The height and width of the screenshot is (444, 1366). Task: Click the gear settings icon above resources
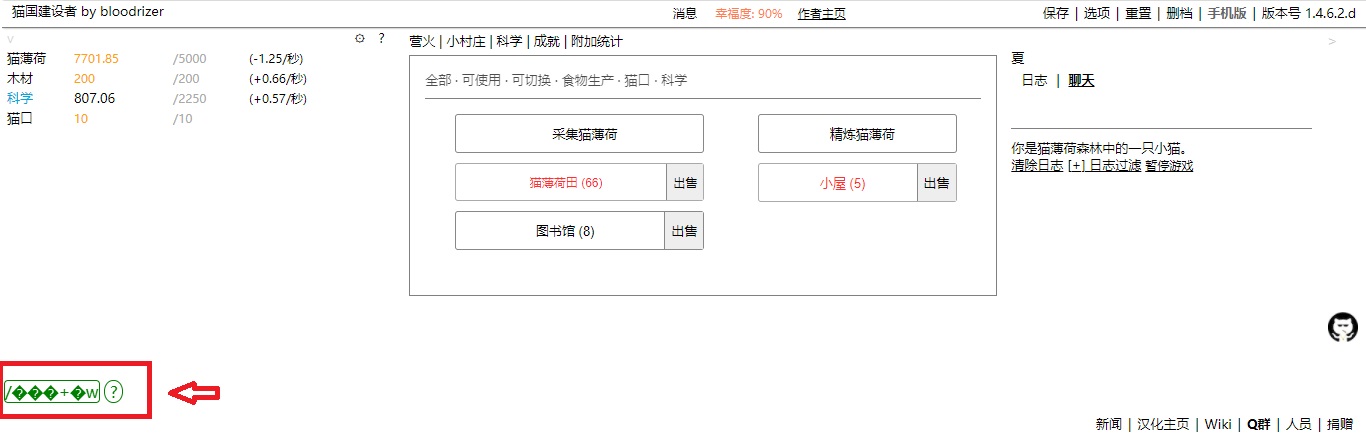click(x=360, y=39)
